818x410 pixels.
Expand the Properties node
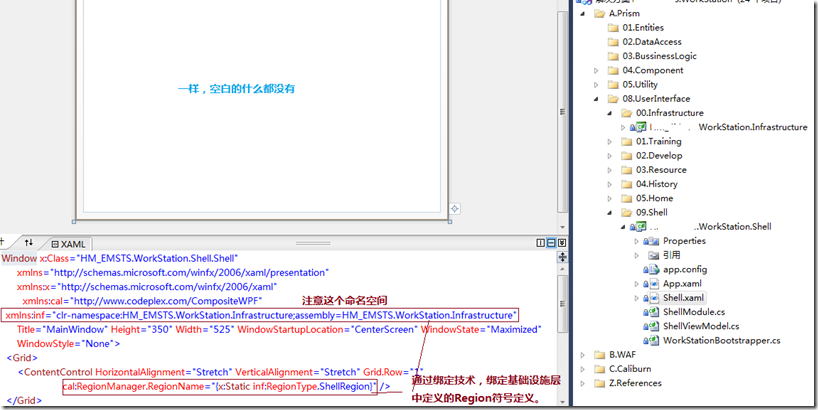[x=636, y=241]
